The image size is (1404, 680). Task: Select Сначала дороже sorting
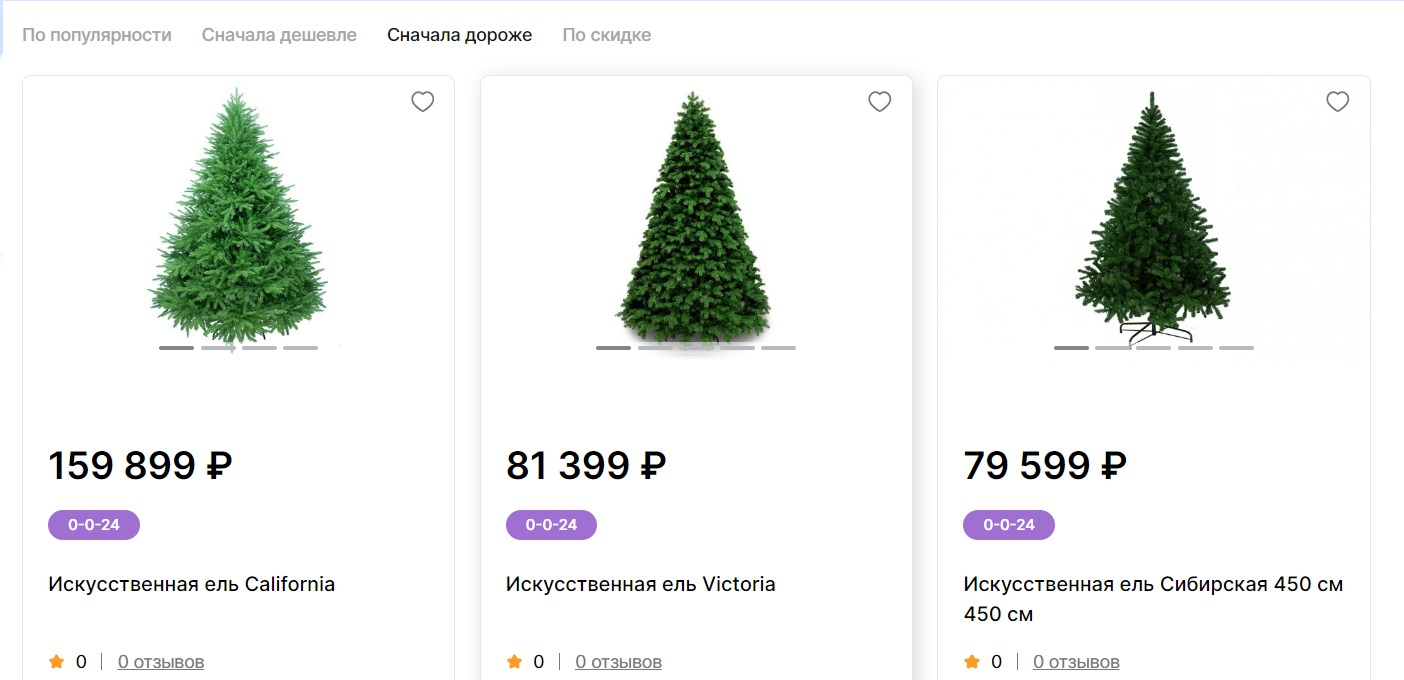pos(459,35)
